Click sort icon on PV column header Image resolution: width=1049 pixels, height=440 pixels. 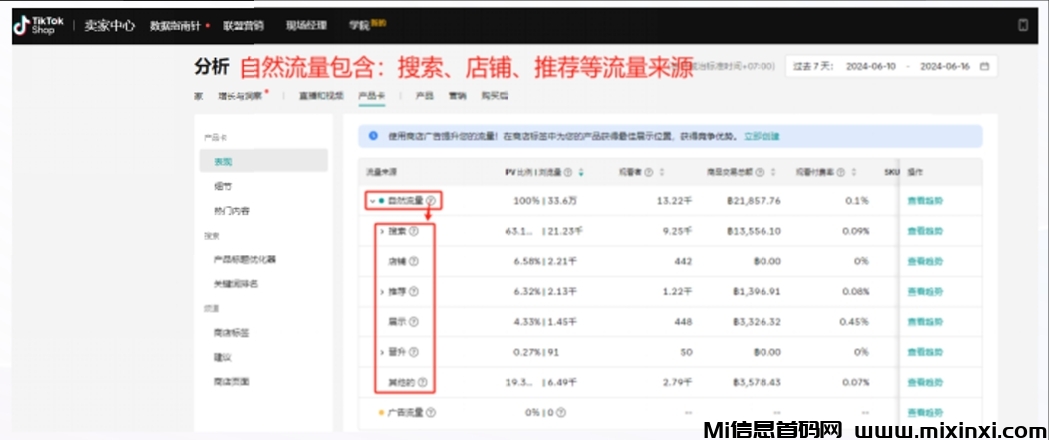click(x=581, y=171)
